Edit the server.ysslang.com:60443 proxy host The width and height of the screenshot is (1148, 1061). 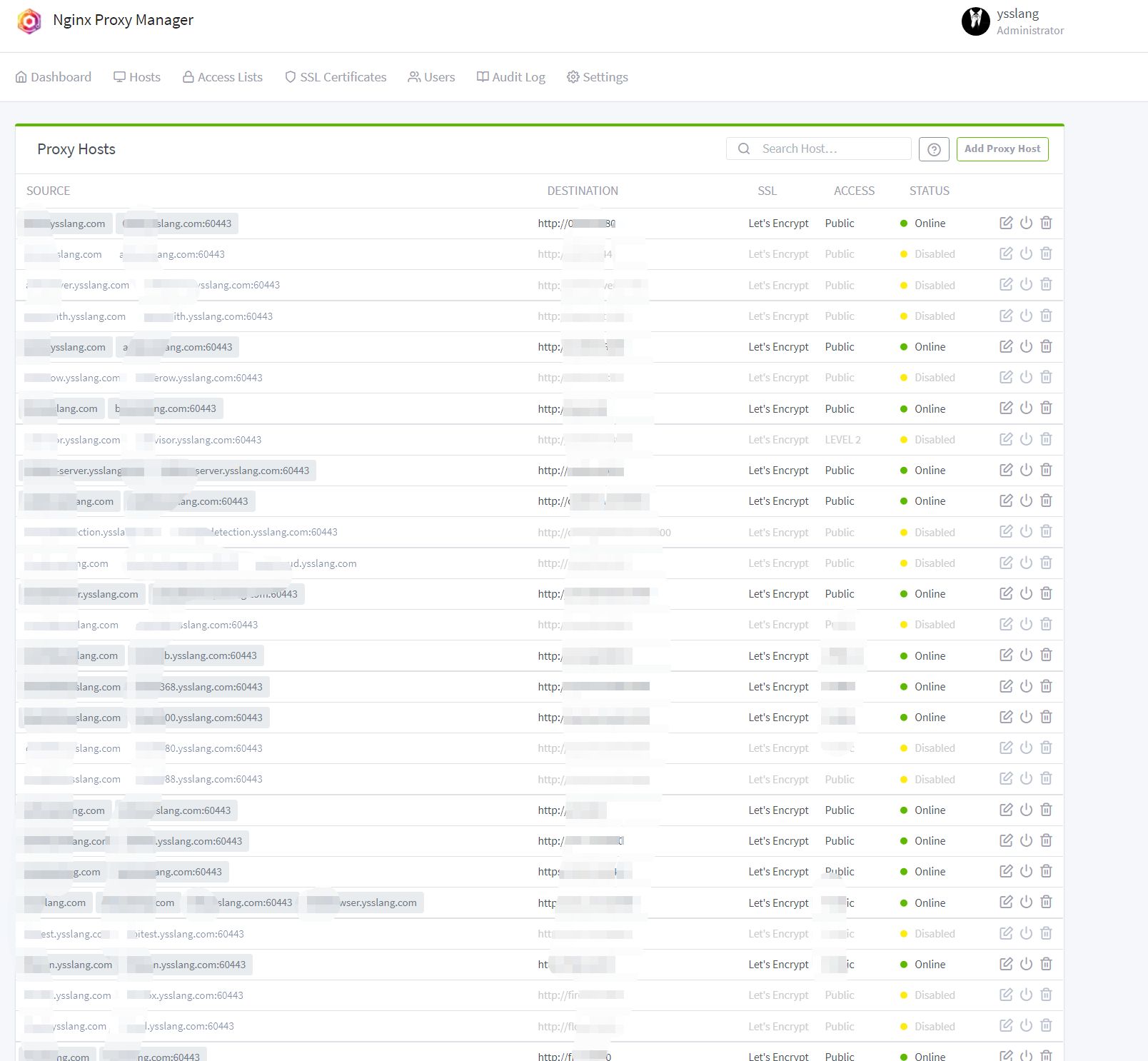(x=1006, y=470)
